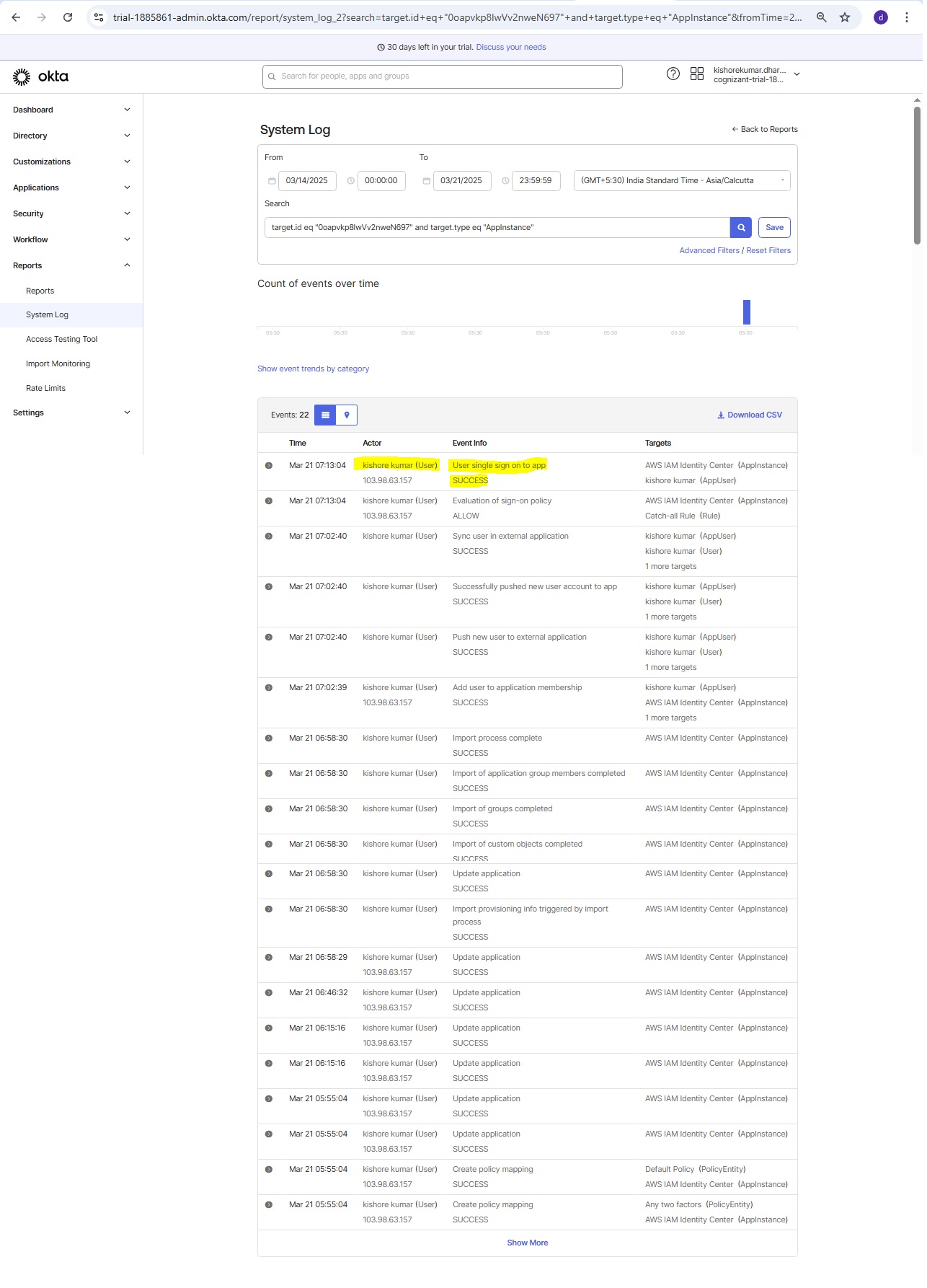Reload the page in browser

[68, 17]
